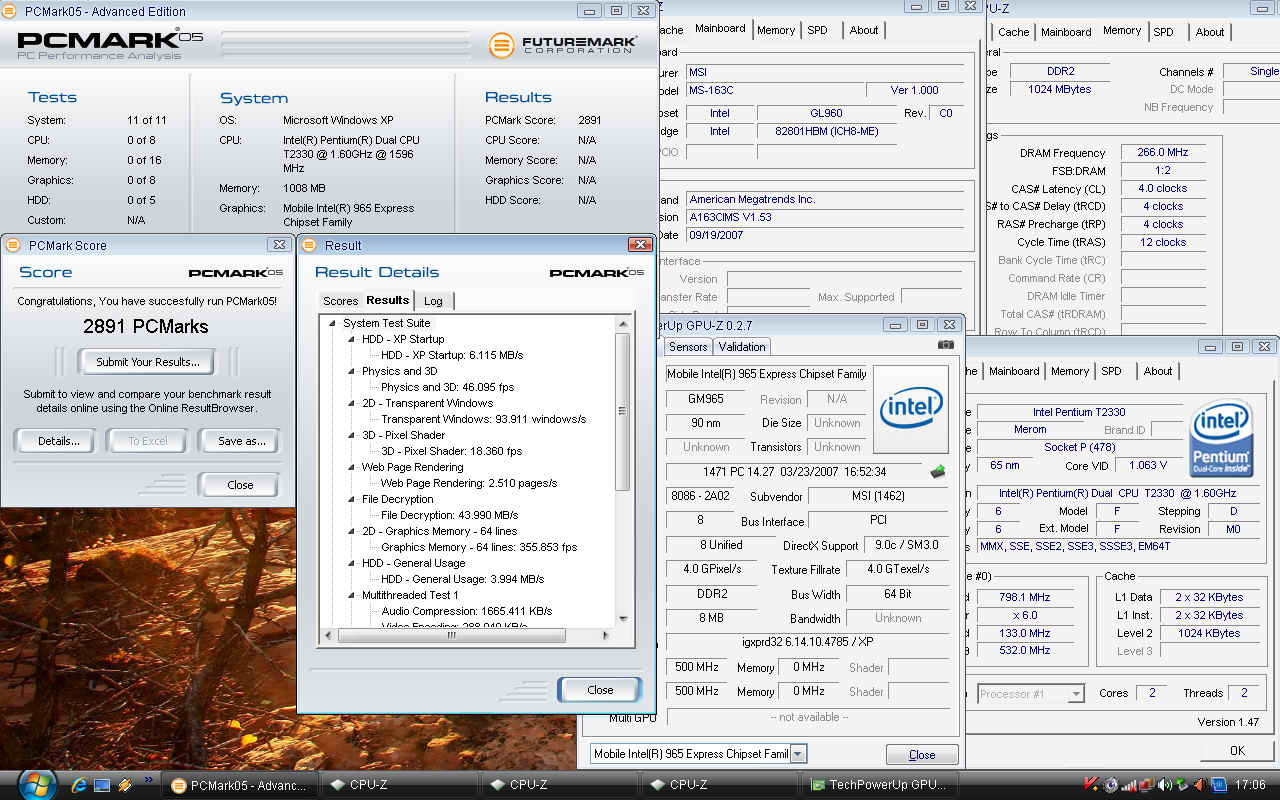This screenshot has height=800, width=1280.
Task: Click the blue monitor tray icon
Action: 1218,785
